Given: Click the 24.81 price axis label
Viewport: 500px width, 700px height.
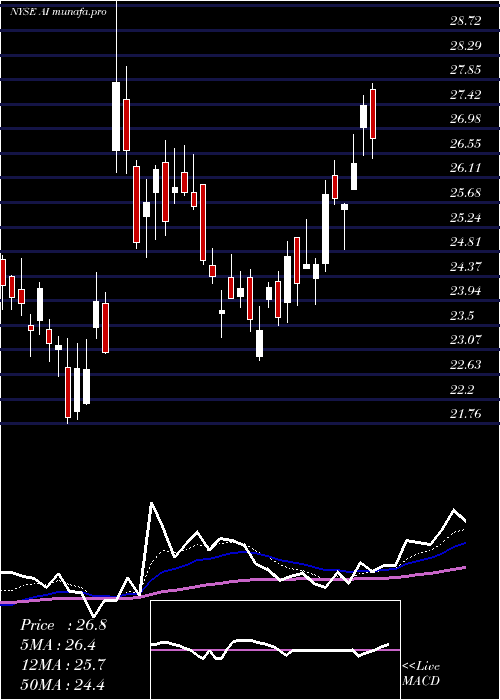Looking at the screenshot, I should tap(466, 242).
